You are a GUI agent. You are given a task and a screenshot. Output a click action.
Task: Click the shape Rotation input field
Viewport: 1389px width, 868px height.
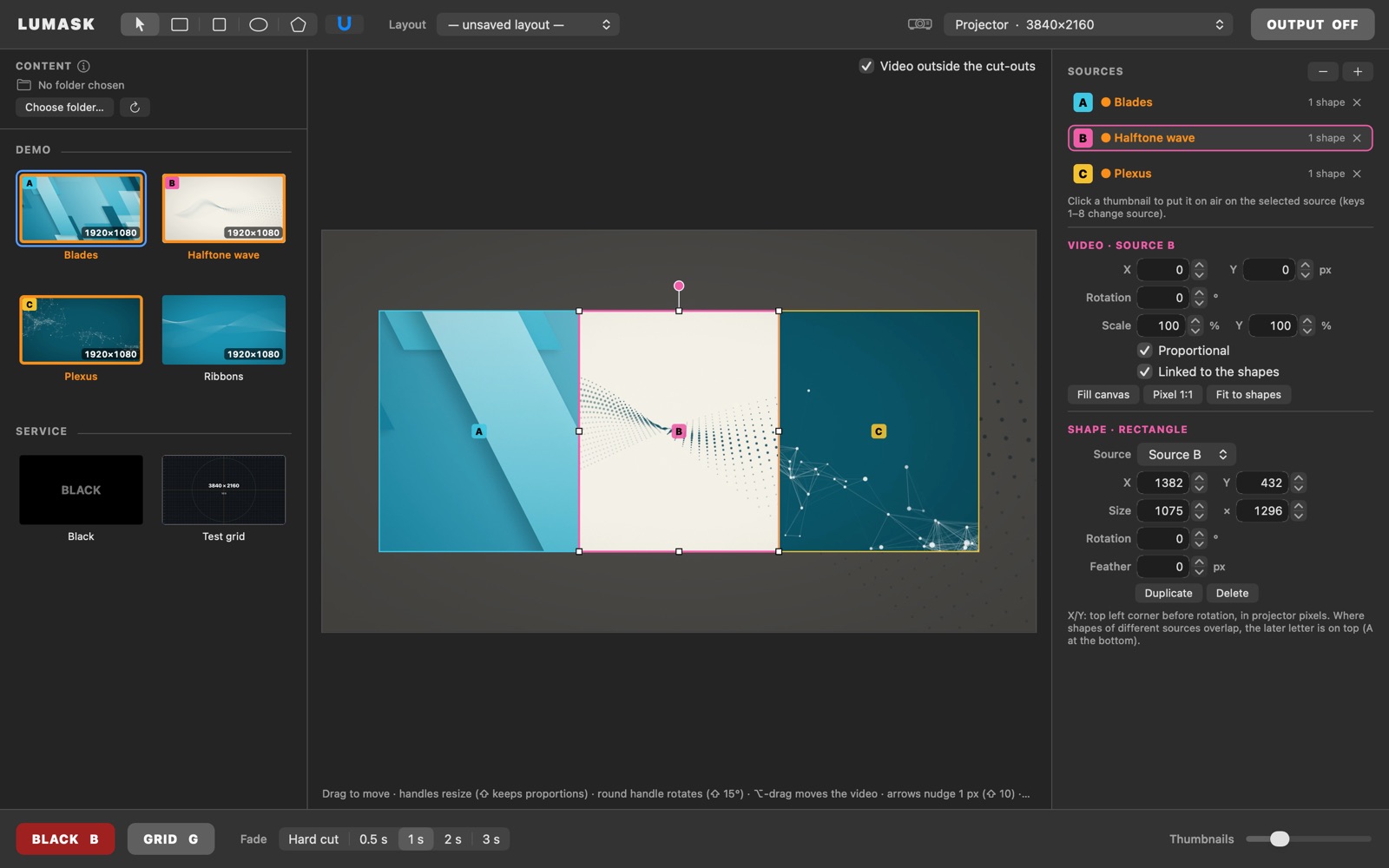1163,539
